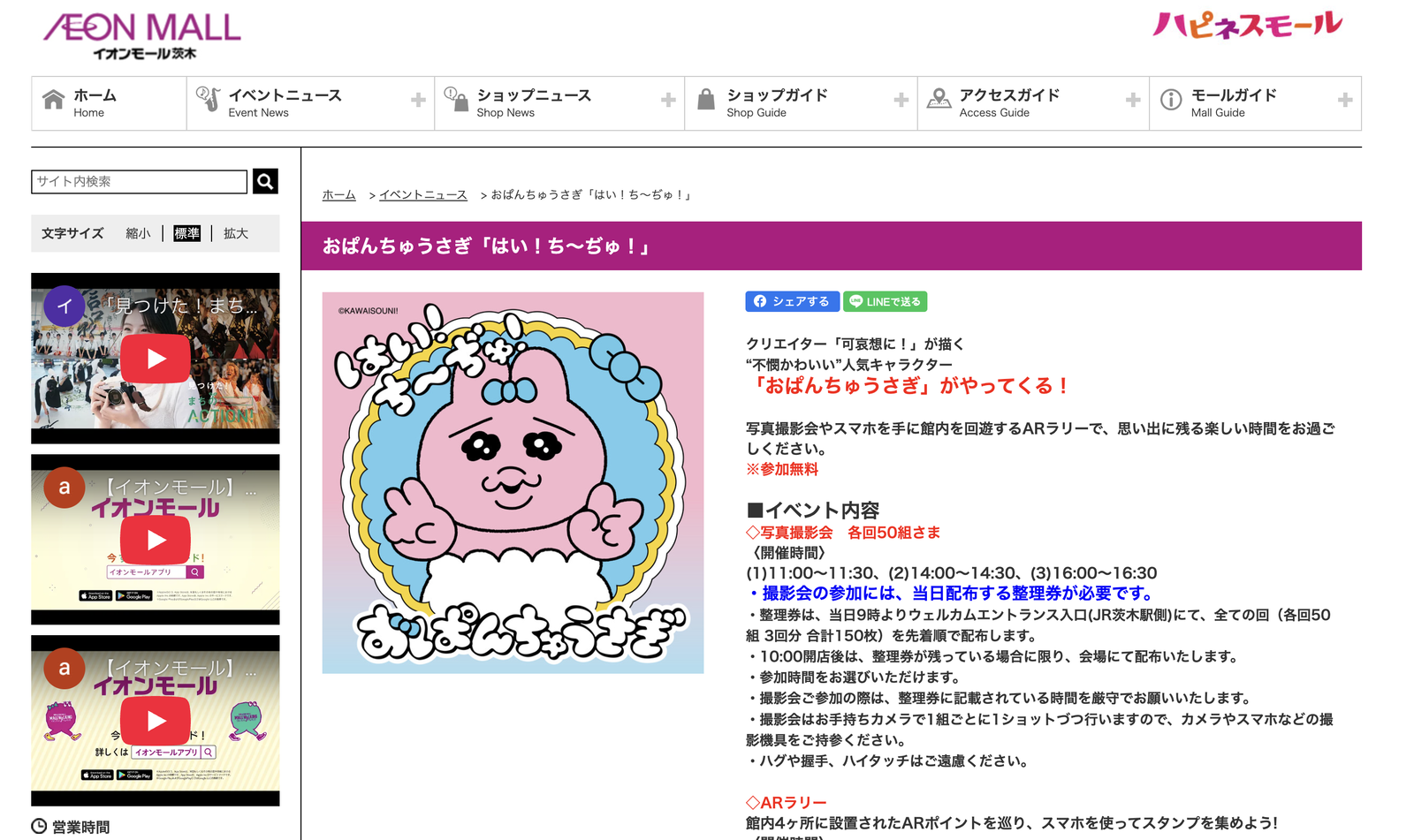This screenshot has width=1414, height=840.
Task: Expand the Access Guide menu plus
Action: tap(1133, 101)
